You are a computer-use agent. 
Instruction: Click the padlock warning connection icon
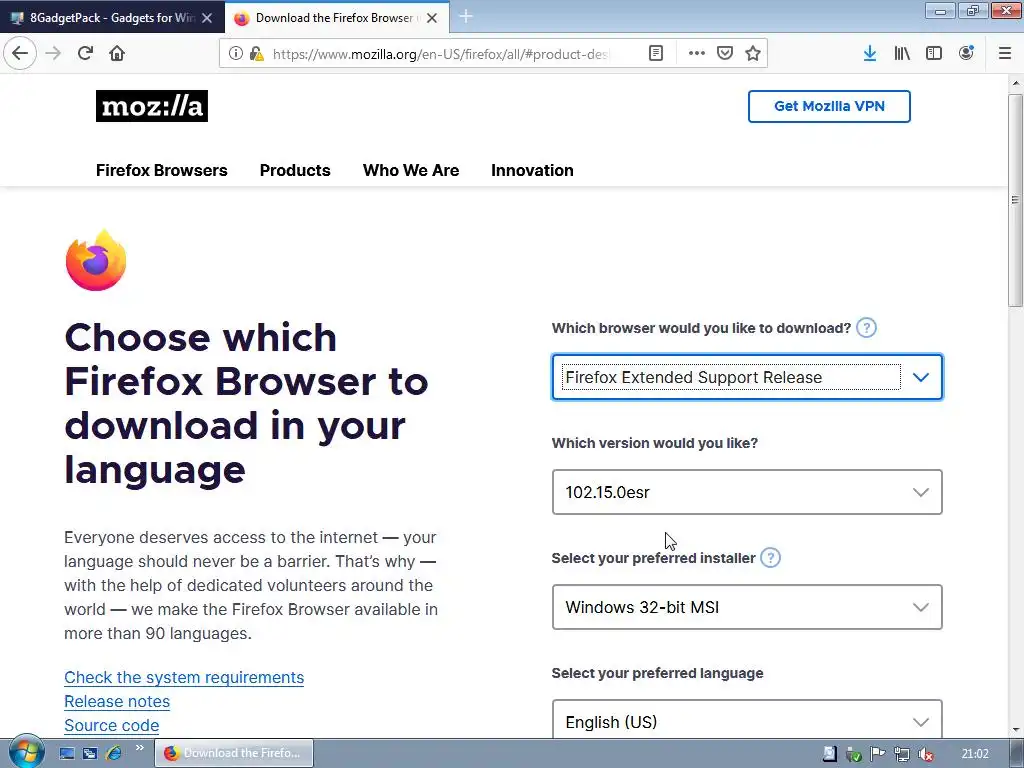(x=256, y=54)
